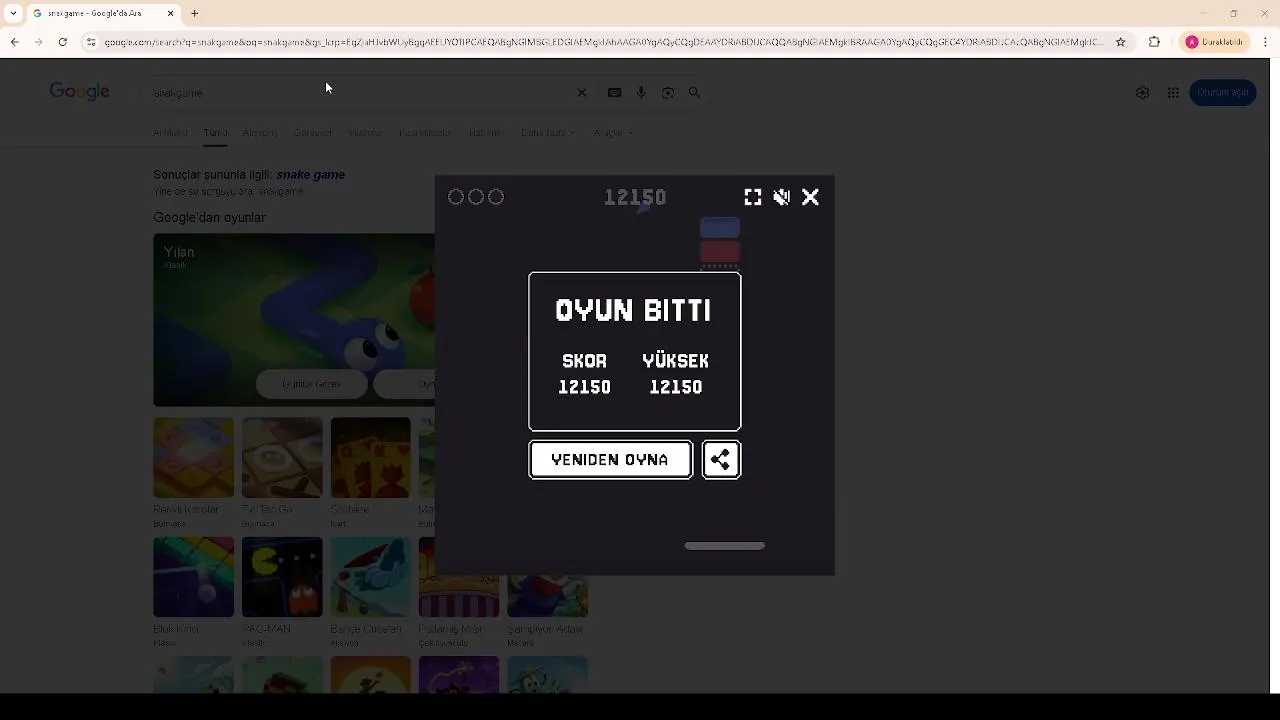Click the suggested "snake game" link
This screenshot has height=720, width=1280.
(310, 174)
